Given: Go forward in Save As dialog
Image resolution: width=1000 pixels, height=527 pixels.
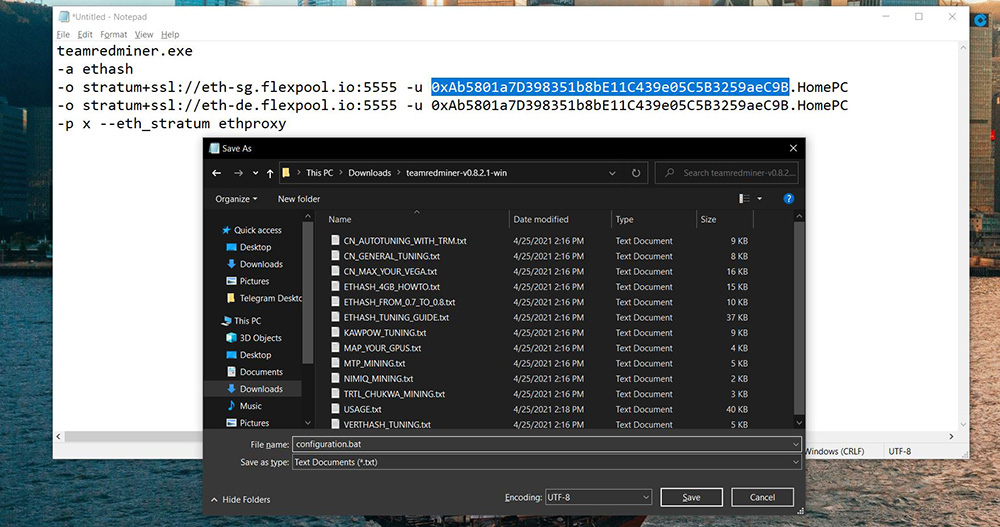Looking at the screenshot, I should point(239,173).
